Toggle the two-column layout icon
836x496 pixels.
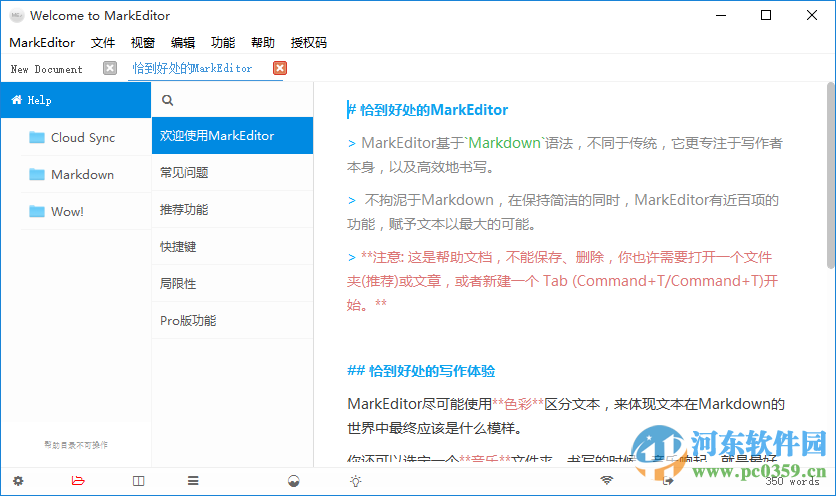click(x=139, y=481)
